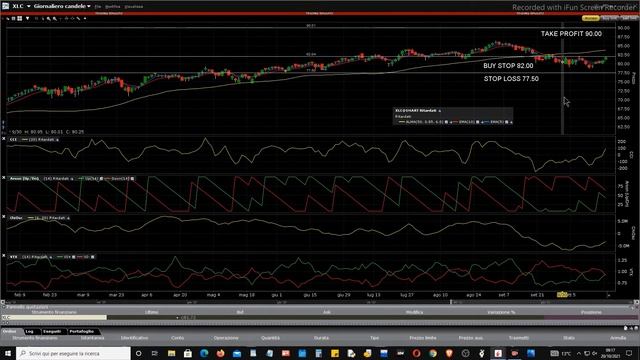640x360 pixels.
Task: Click the highlighted date marker on time axis
Action: (562, 294)
